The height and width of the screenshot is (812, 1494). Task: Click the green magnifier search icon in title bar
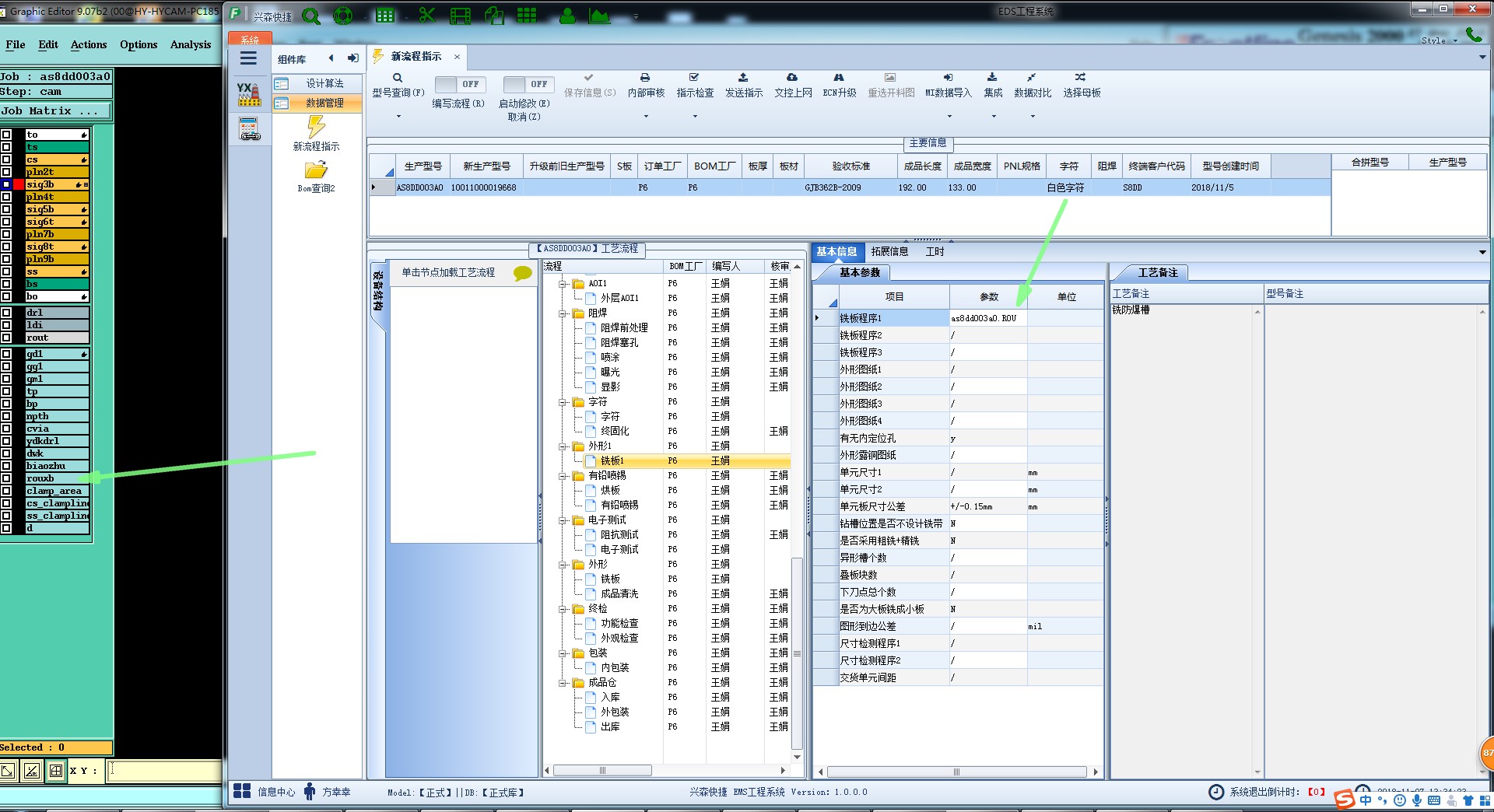pyautogui.click(x=310, y=16)
